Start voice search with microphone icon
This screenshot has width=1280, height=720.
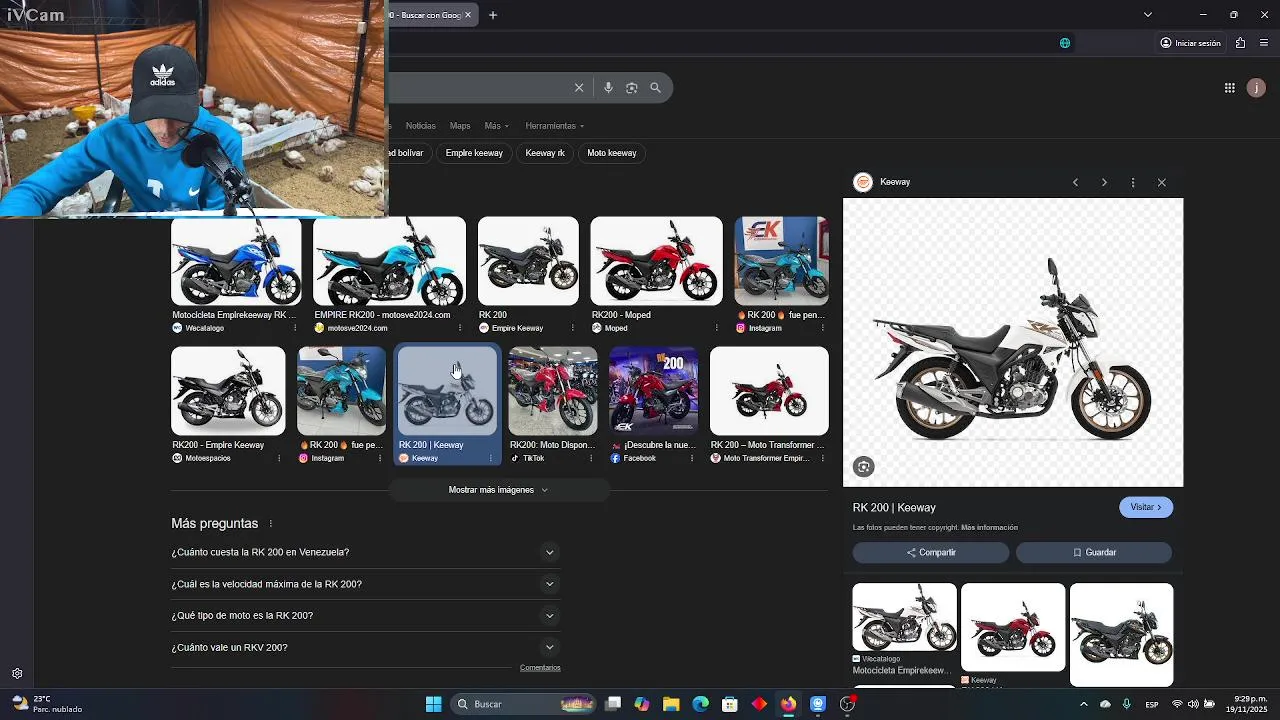pos(608,88)
